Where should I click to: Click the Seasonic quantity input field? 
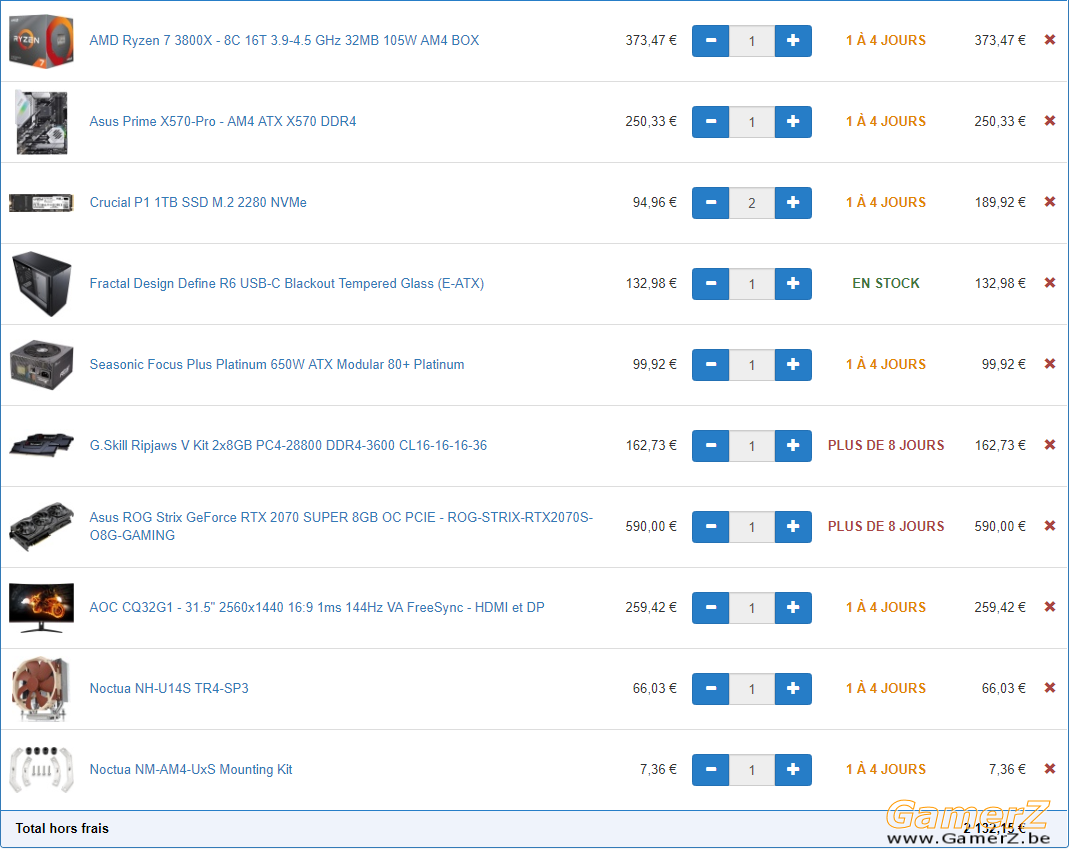click(752, 365)
